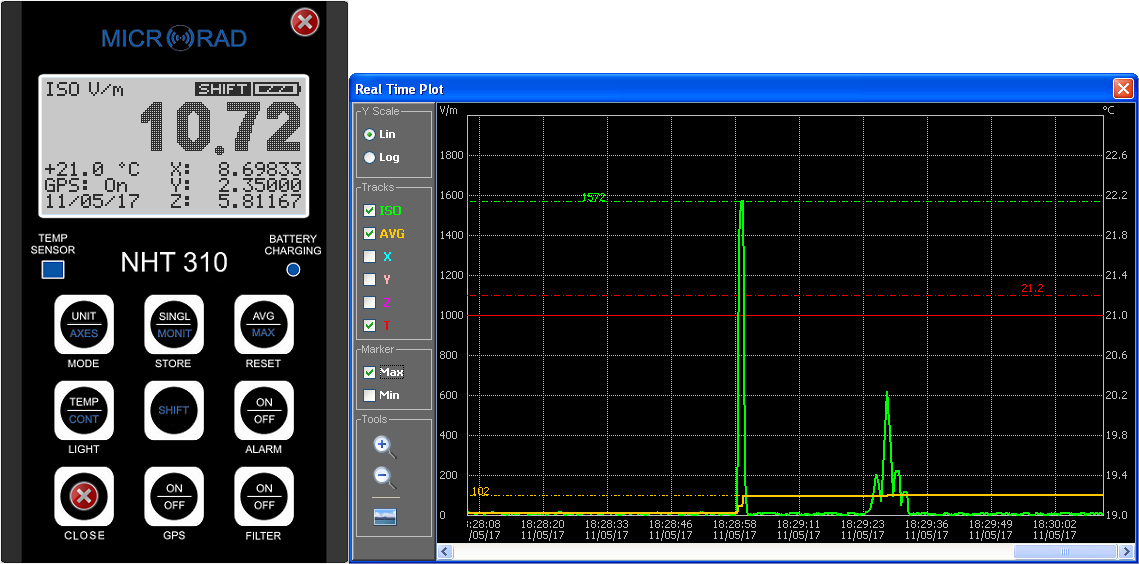Toggle the ALARM ON/OFF button
The height and width of the screenshot is (564, 1139).
coord(264,410)
